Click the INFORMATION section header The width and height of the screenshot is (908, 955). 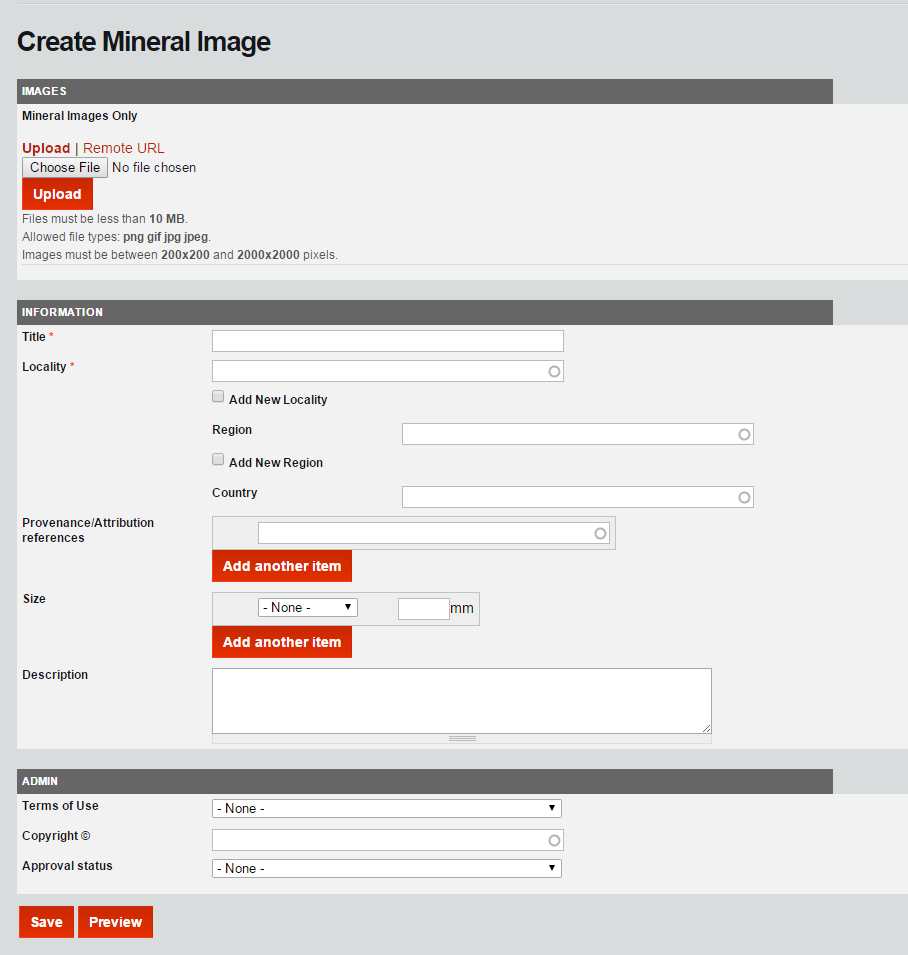click(424, 312)
